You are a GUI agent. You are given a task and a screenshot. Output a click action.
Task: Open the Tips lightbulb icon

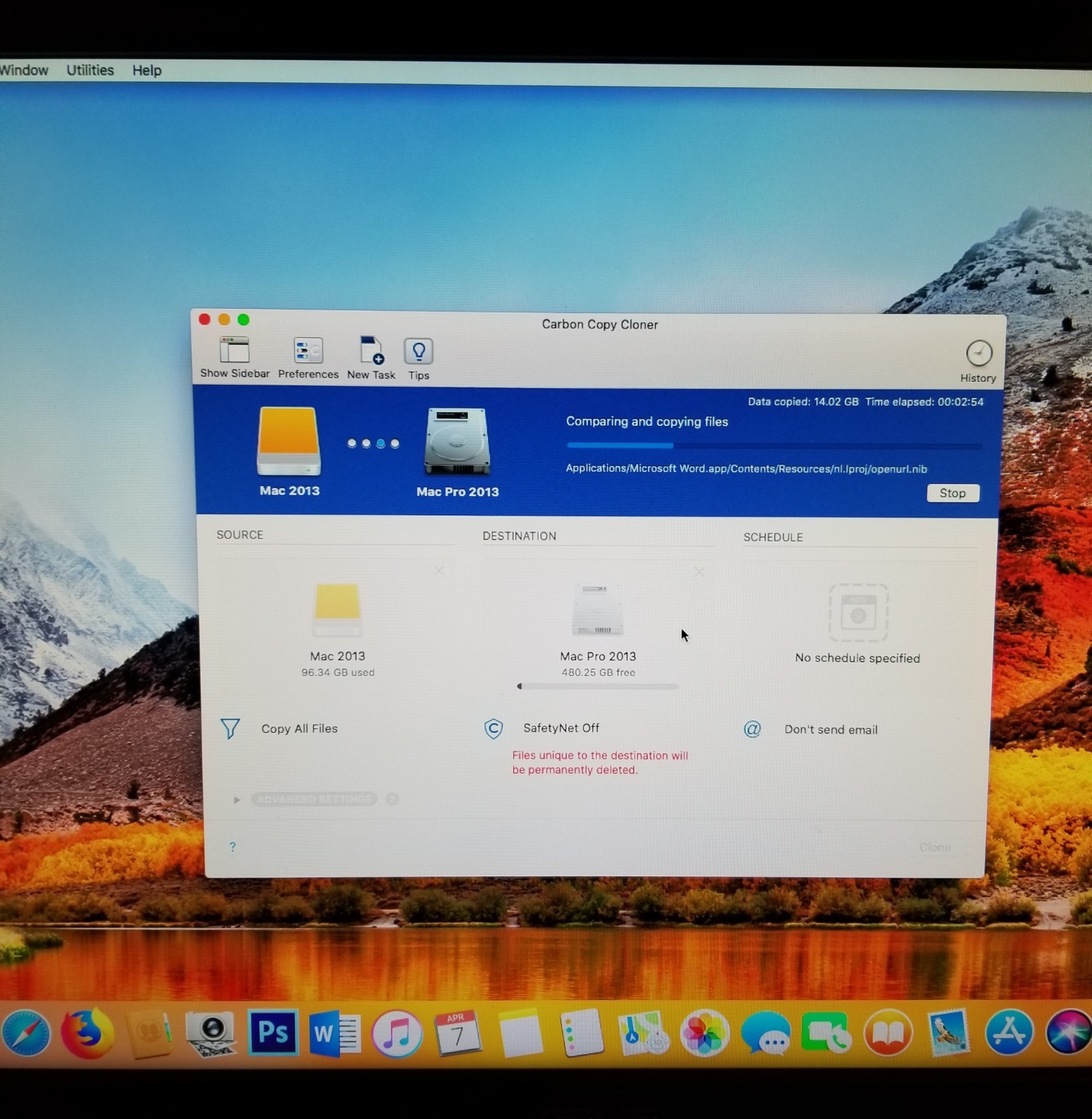[x=418, y=351]
